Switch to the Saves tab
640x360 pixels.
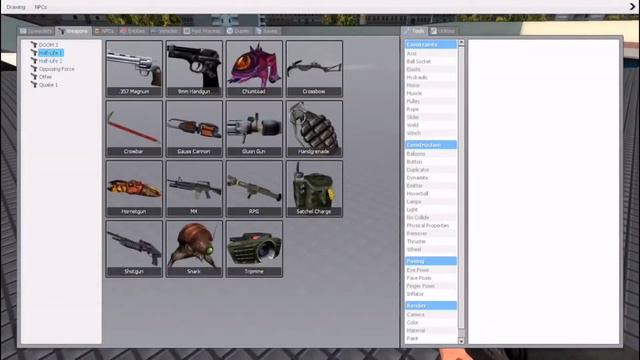267,31
